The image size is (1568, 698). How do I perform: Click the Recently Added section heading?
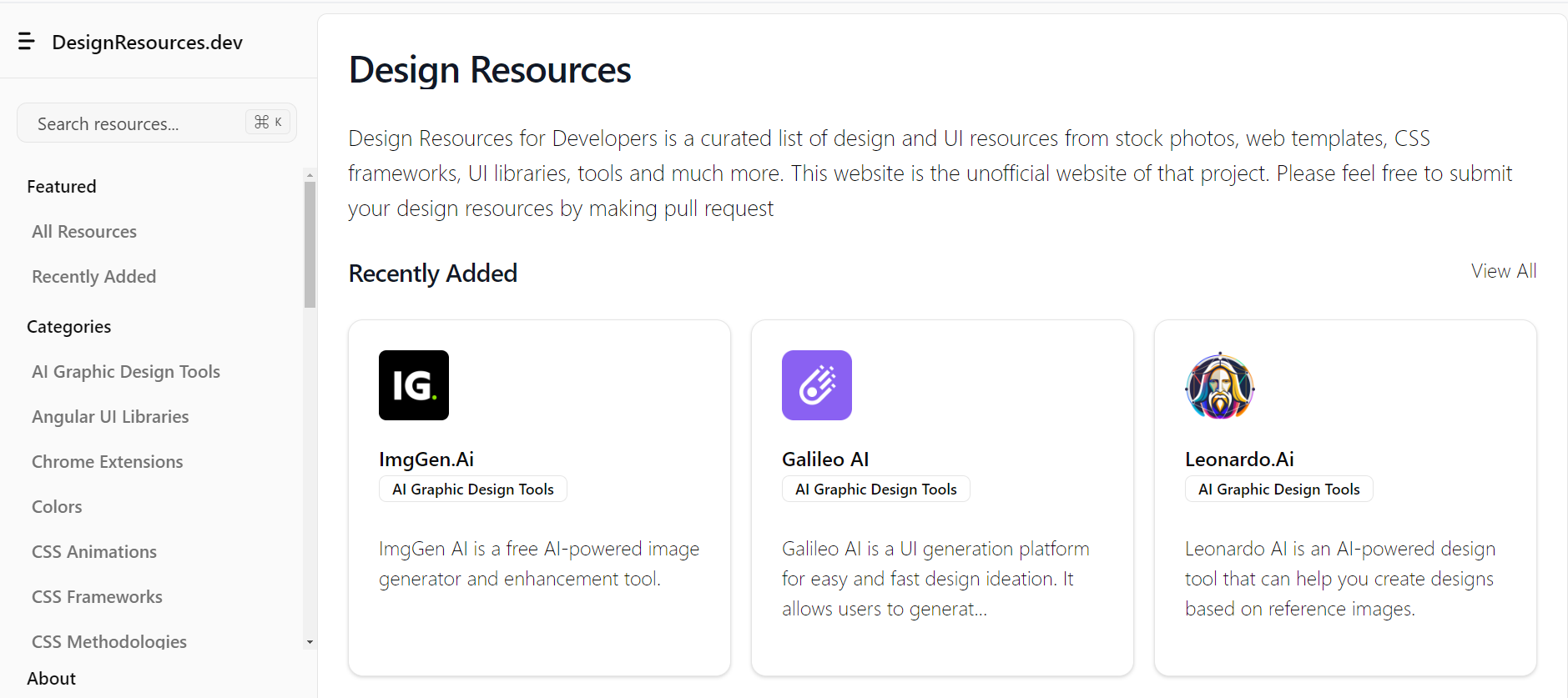(433, 274)
